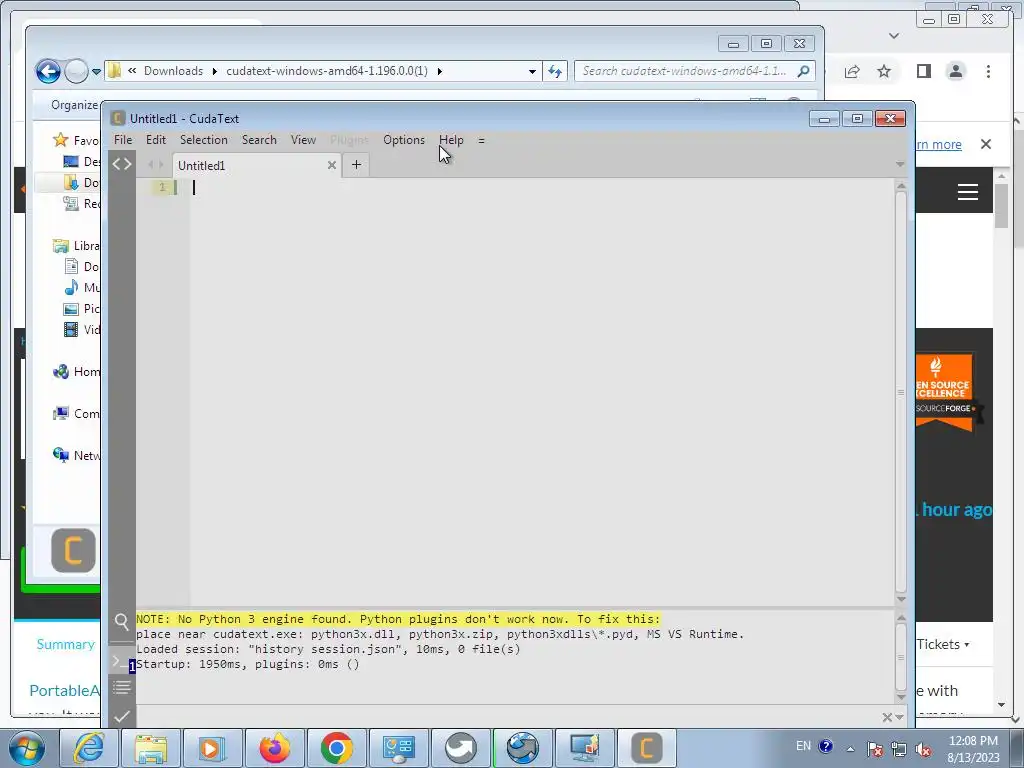Image resolution: width=1024 pixels, height=768 pixels.
Task: Open Firefox from the taskbar
Action: 274,748
